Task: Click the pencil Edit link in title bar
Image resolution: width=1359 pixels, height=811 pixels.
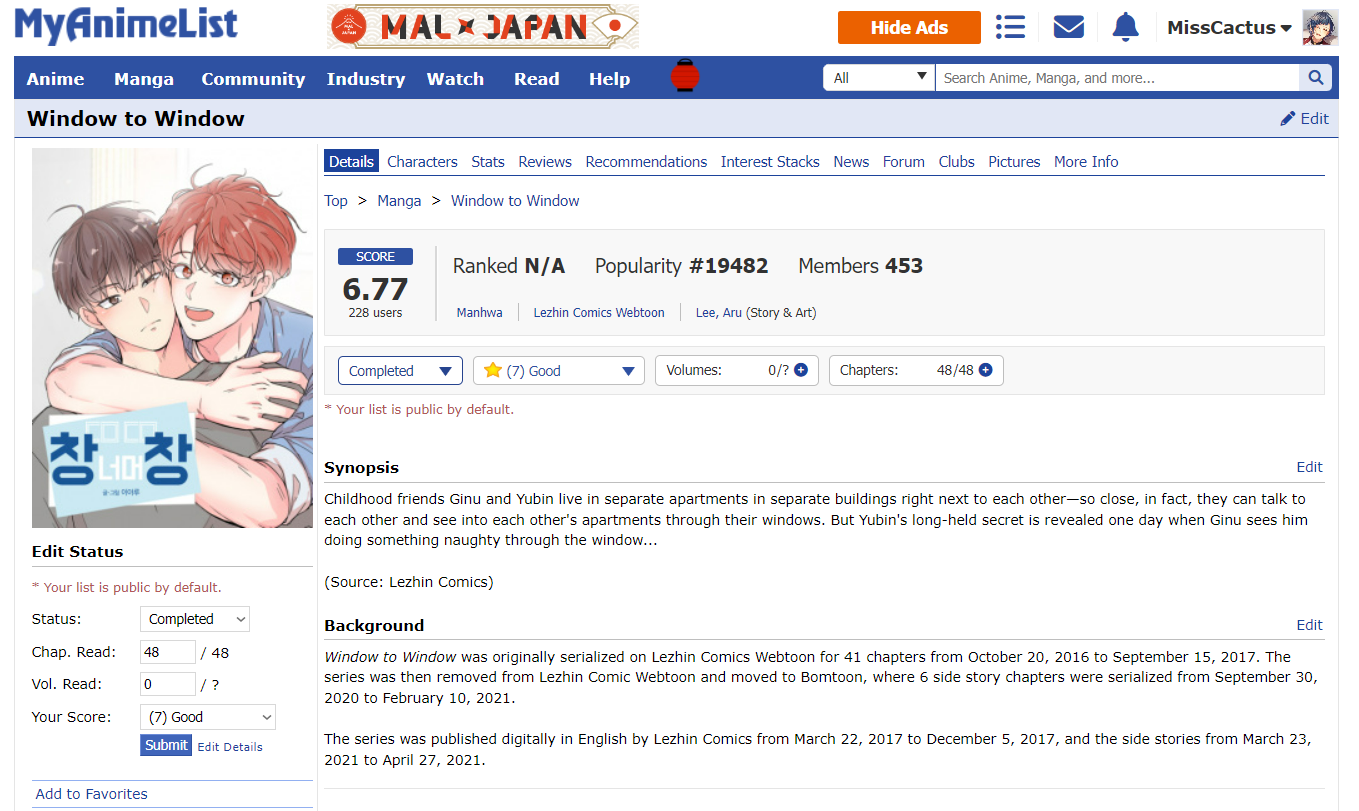Action: 1305,118
